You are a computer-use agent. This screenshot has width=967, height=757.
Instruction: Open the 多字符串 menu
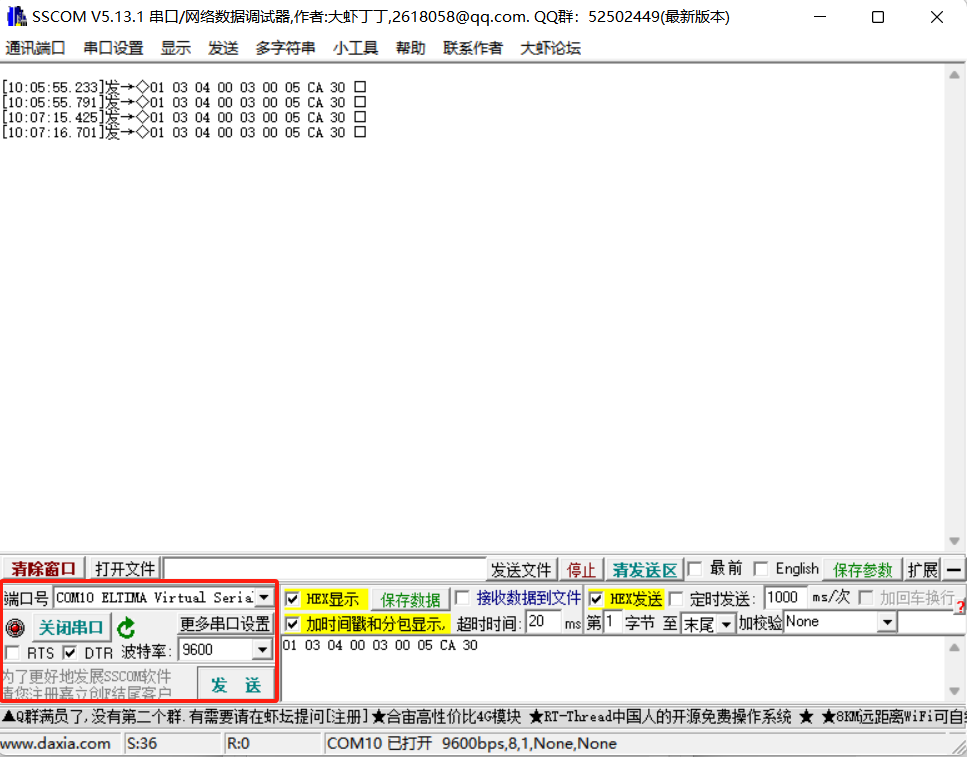pyautogui.click(x=286, y=48)
